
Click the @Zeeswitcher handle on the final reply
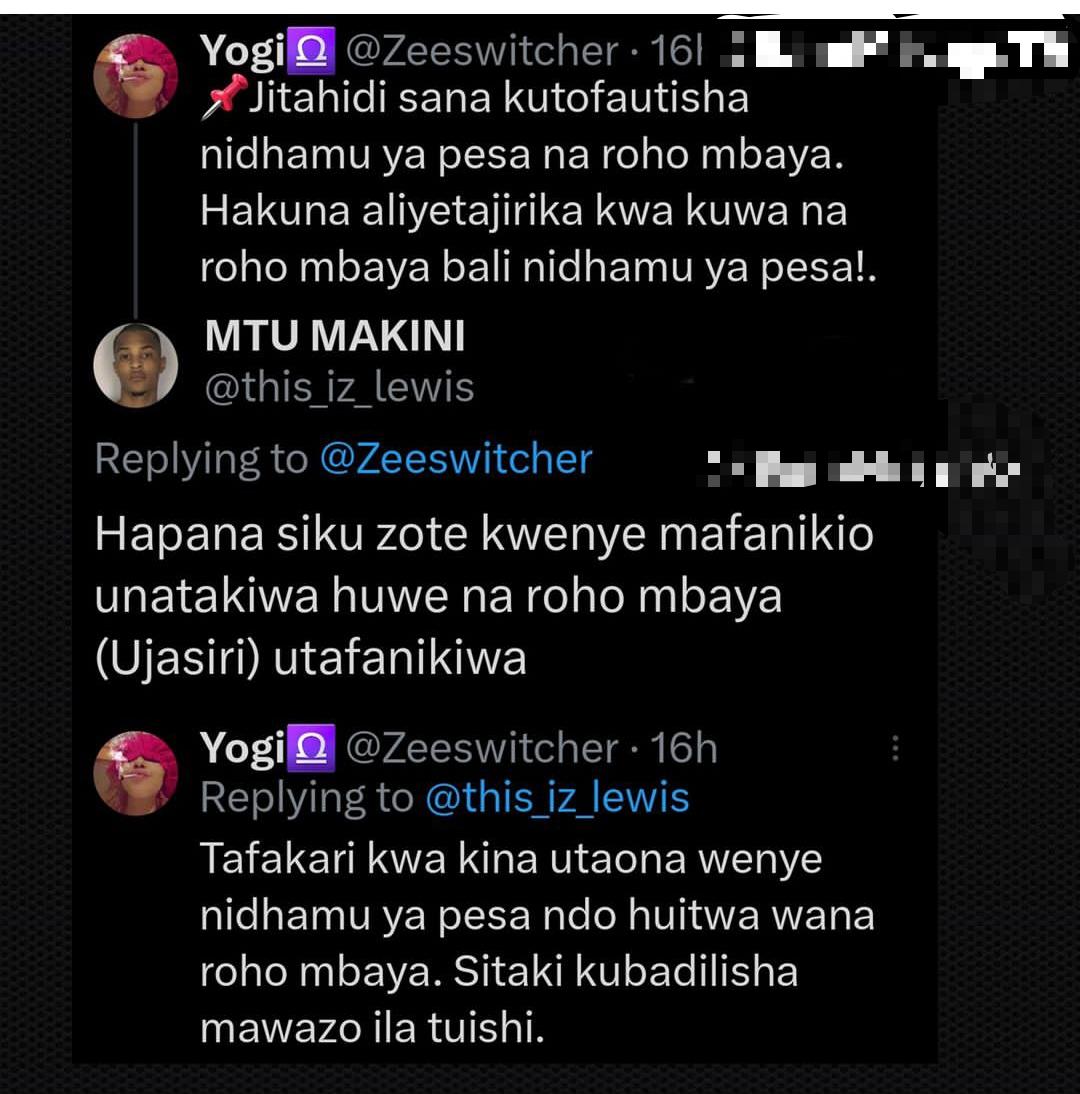click(483, 748)
